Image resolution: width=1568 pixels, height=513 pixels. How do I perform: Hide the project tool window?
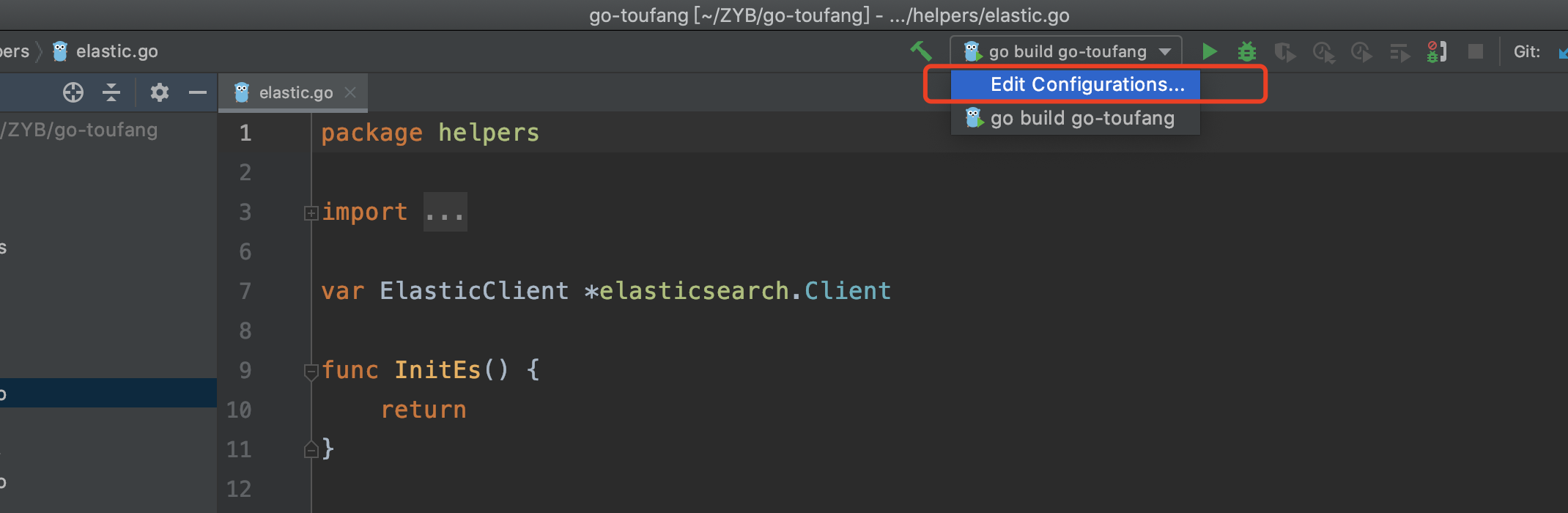pos(198,92)
